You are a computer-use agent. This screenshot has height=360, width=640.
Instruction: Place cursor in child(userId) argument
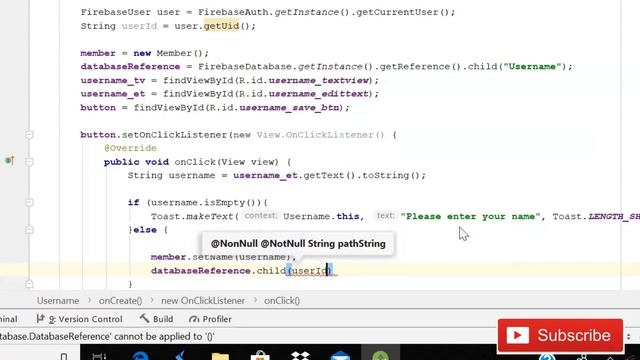tap(309, 271)
